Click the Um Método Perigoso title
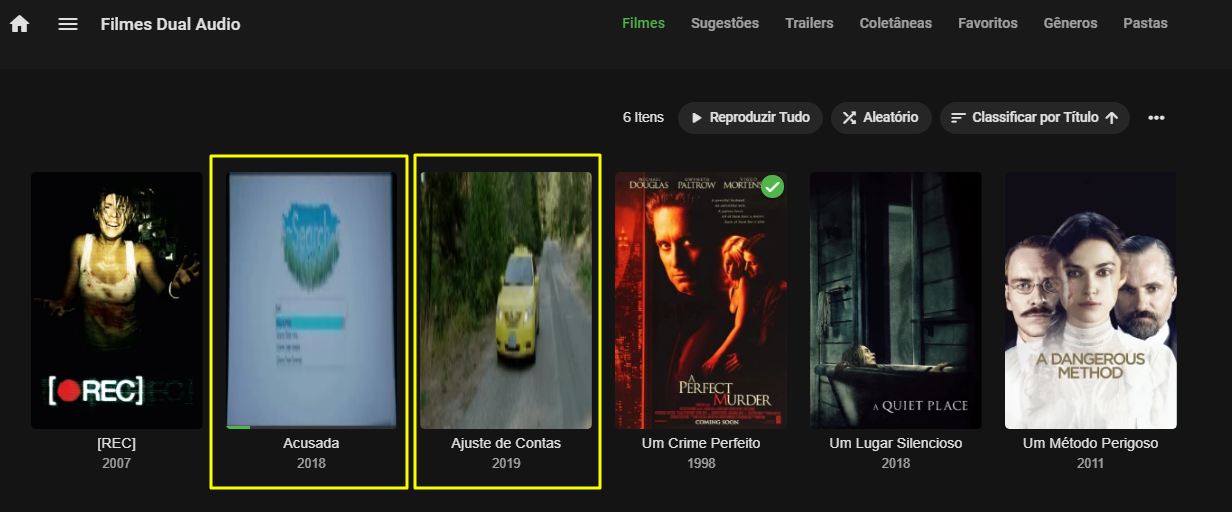 (1091, 443)
